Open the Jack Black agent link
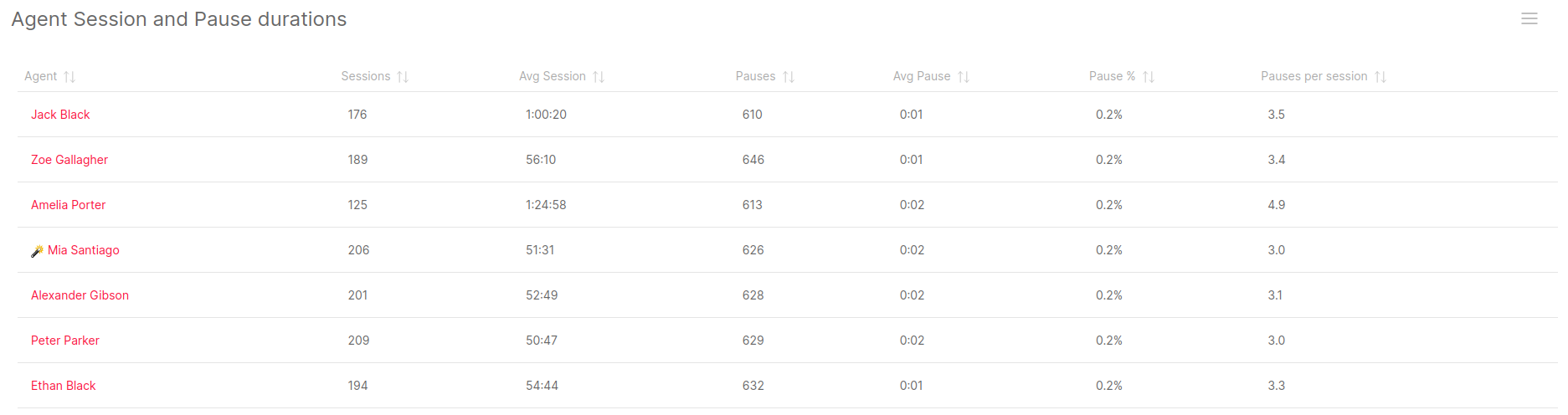The height and width of the screenshot is (415, 1568). (x=60, y=115)
